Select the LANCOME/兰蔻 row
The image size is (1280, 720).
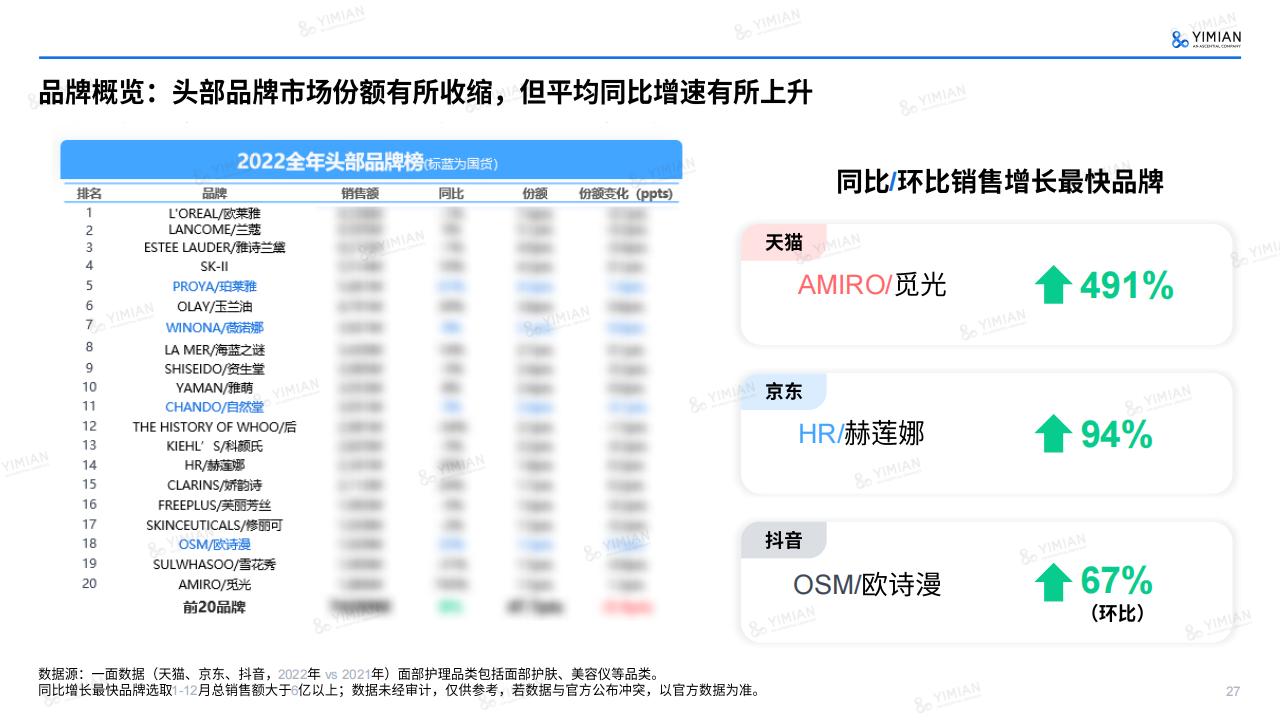(x=370, y=230)
